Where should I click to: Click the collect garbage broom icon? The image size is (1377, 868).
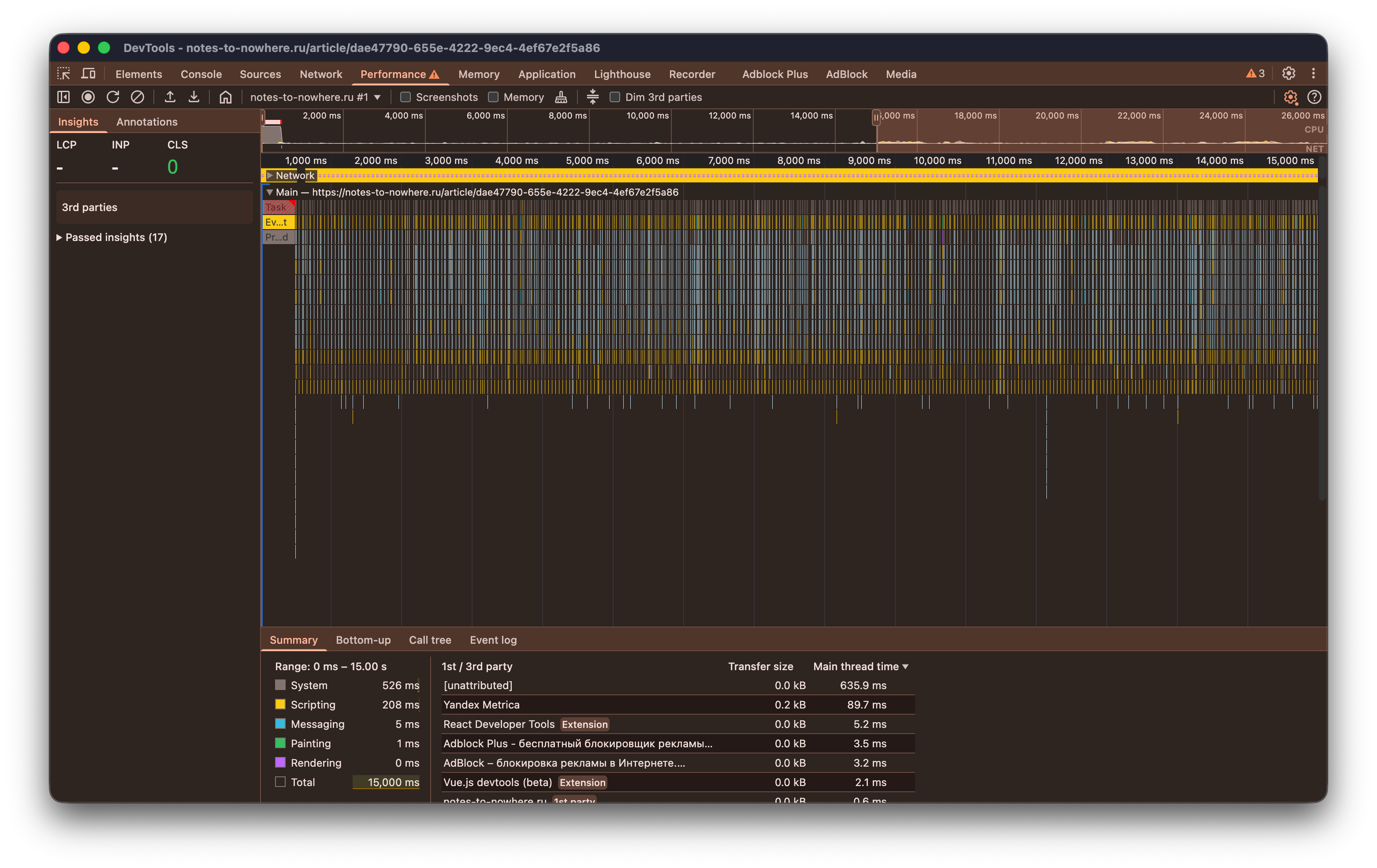pyautogui.click(x=561, y=97)
